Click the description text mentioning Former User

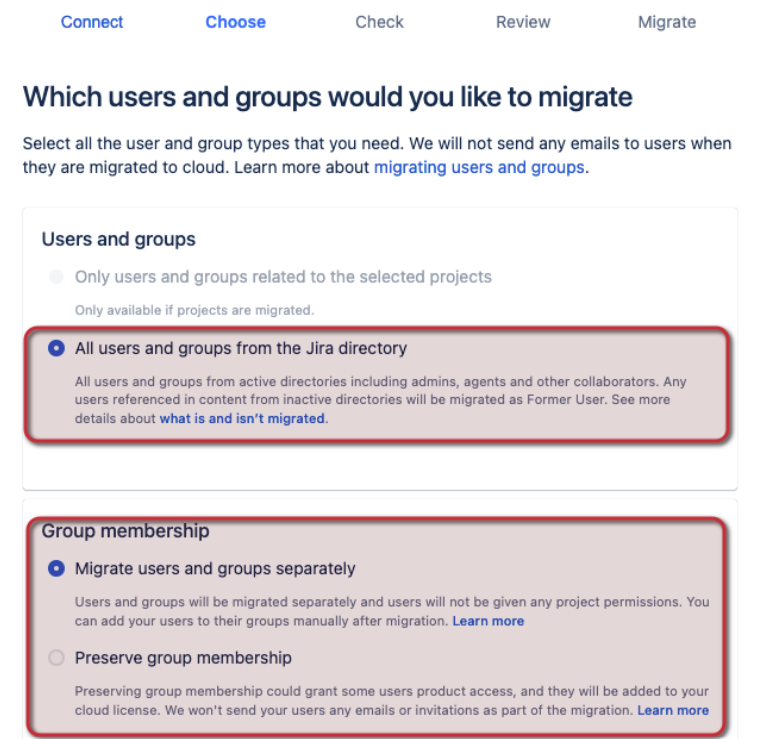point(380,399)
